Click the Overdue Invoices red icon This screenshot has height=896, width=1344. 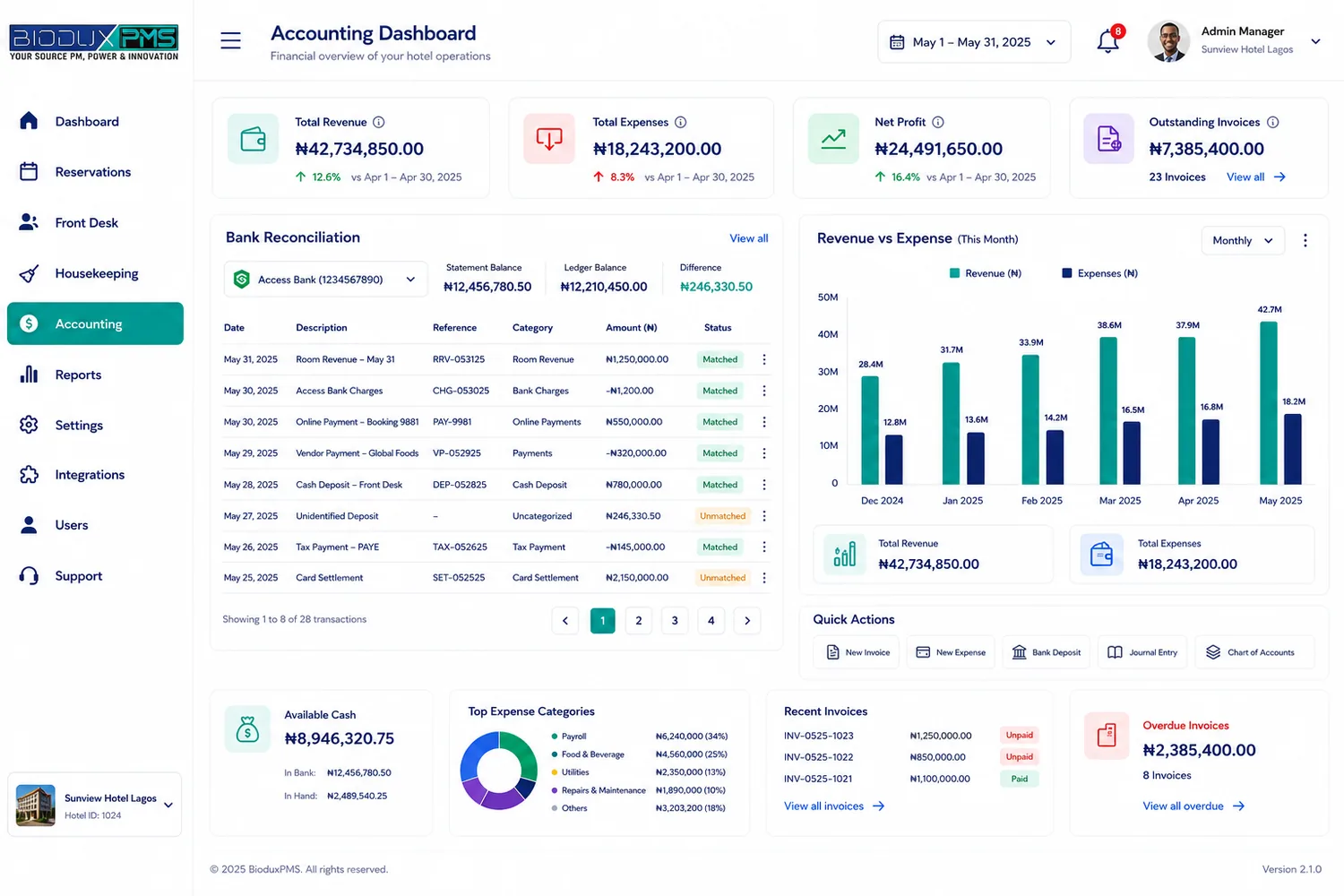pyautogui.click(x=1107, y=736)
